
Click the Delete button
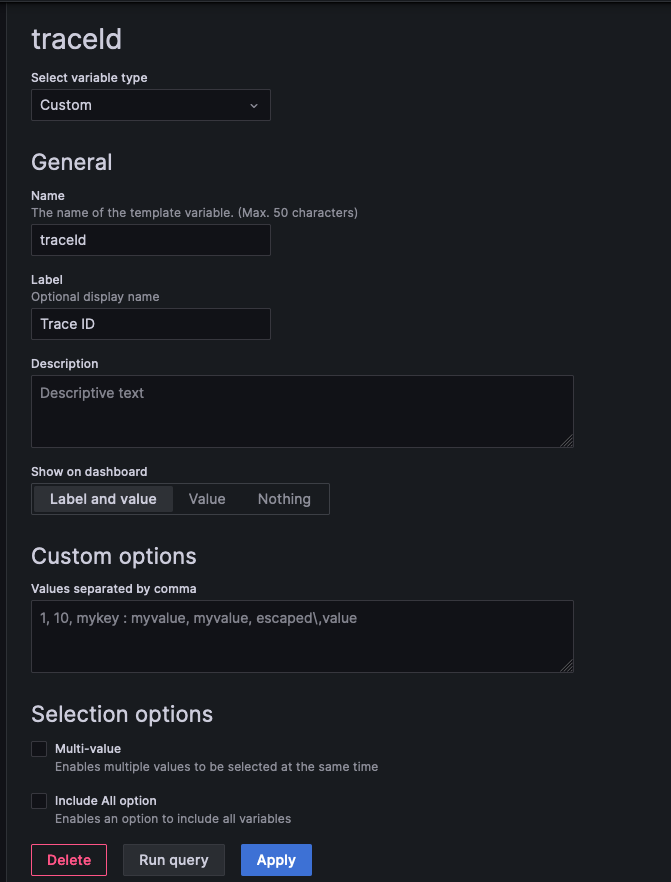click(x=68, y=859)
